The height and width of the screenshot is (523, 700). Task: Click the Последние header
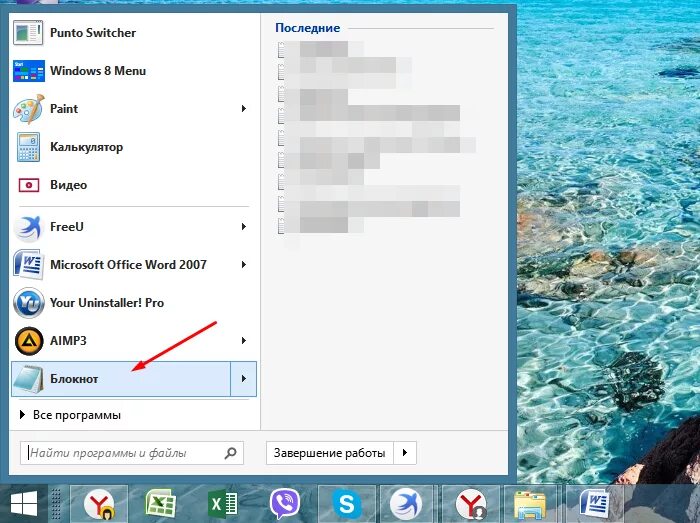308,28
